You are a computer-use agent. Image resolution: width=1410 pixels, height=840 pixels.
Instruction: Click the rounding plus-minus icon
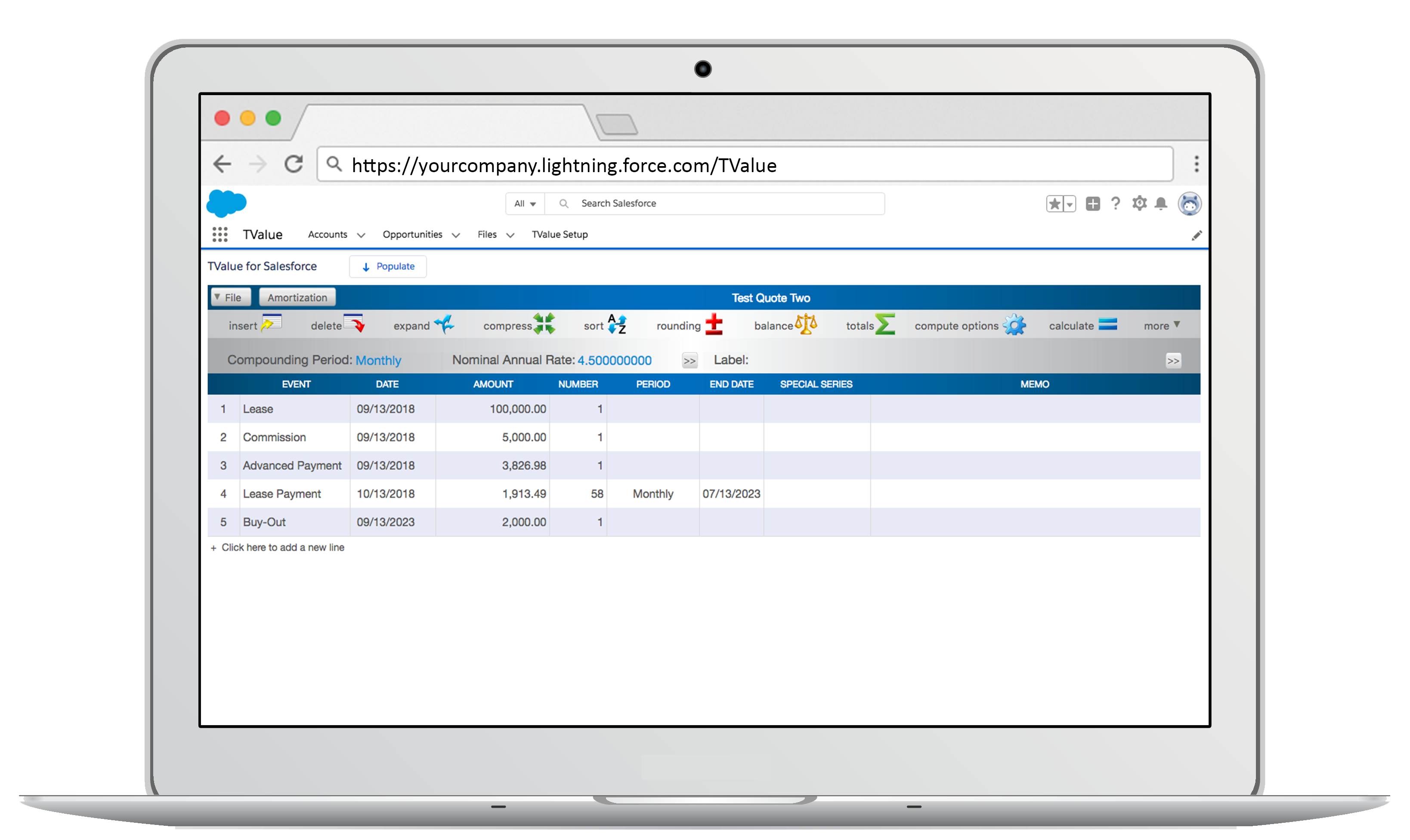point(714,324)
